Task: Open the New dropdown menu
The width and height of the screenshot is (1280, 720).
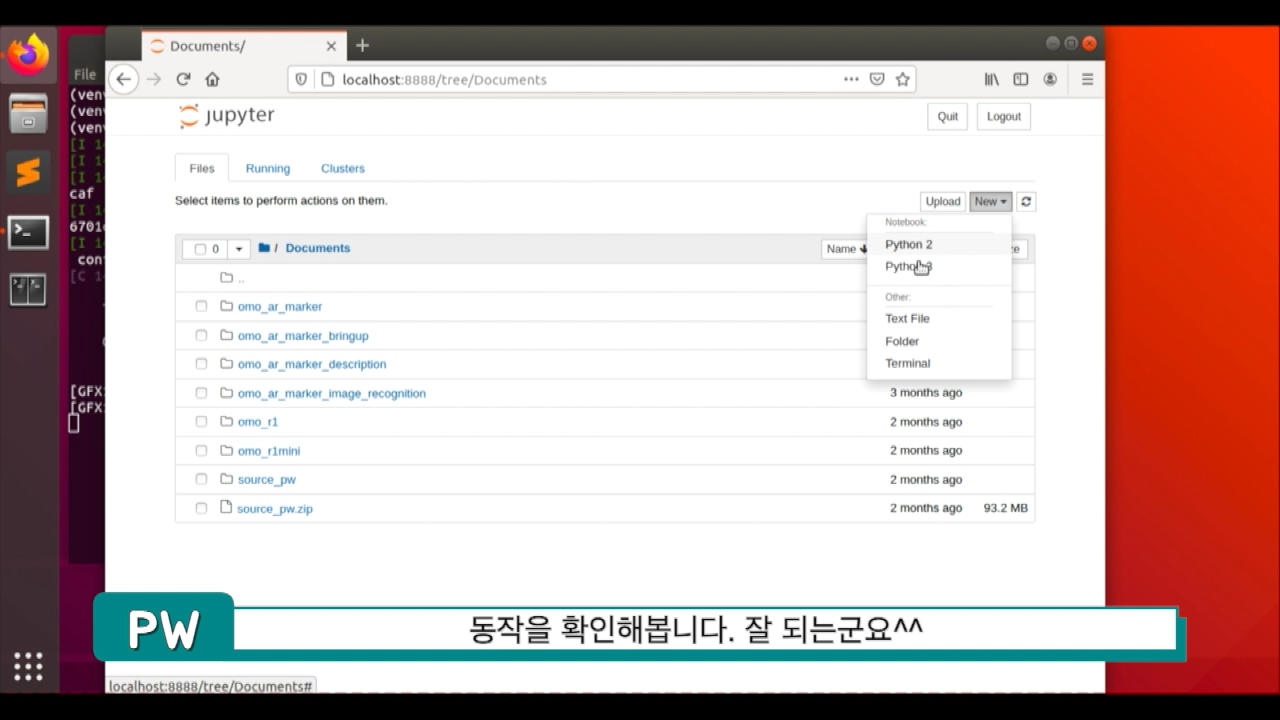Action: [x=989, y=201]
